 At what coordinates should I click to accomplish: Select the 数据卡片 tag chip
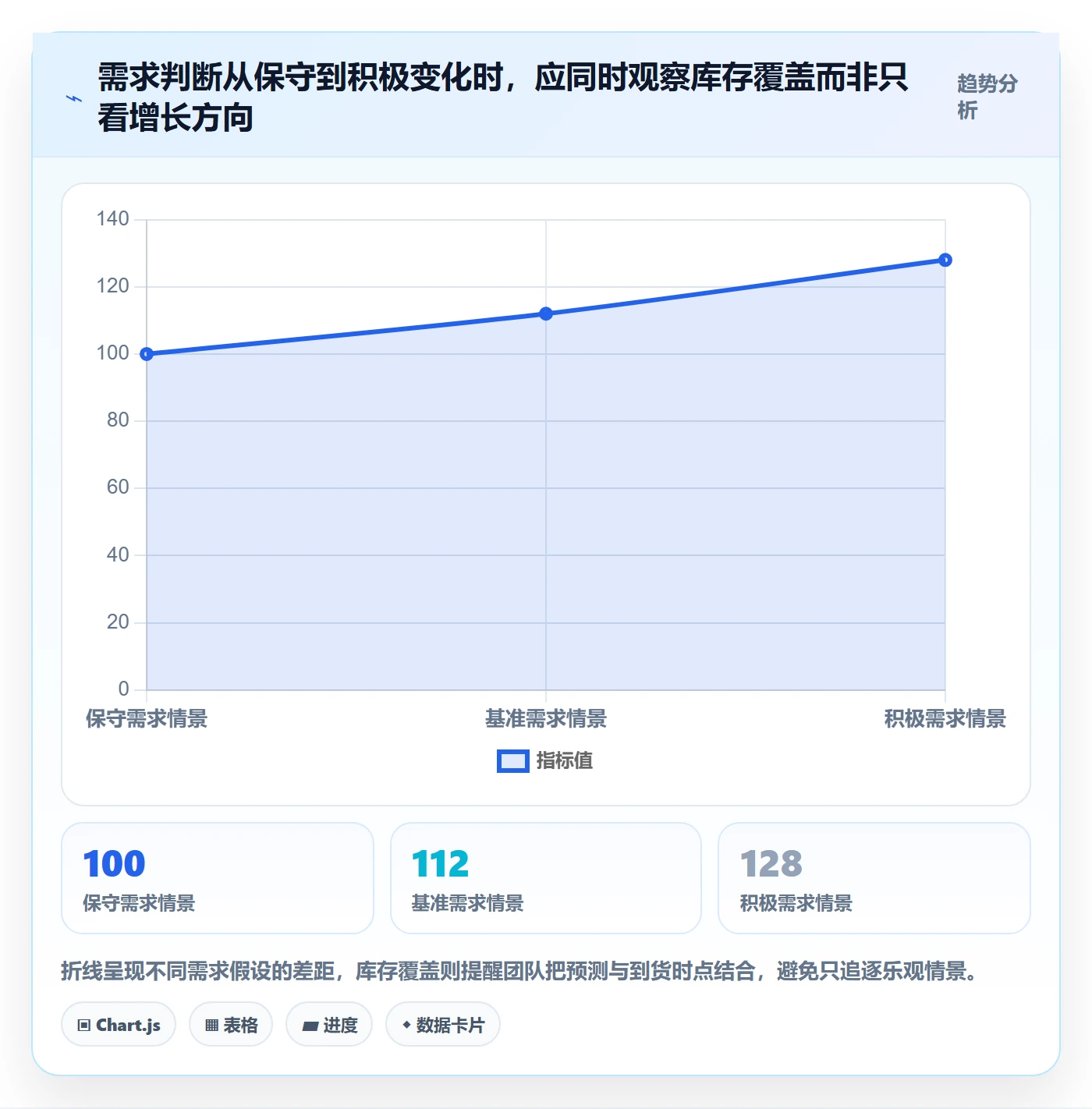tap(443, 1025)
